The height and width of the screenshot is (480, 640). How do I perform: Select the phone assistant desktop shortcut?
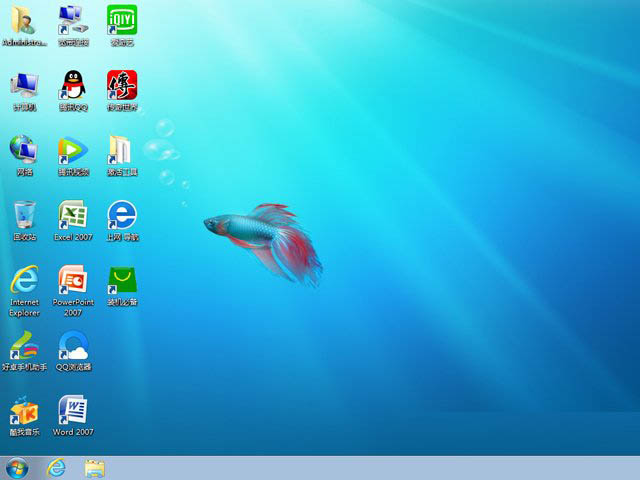pyautogui.click(x=24, y=346)
